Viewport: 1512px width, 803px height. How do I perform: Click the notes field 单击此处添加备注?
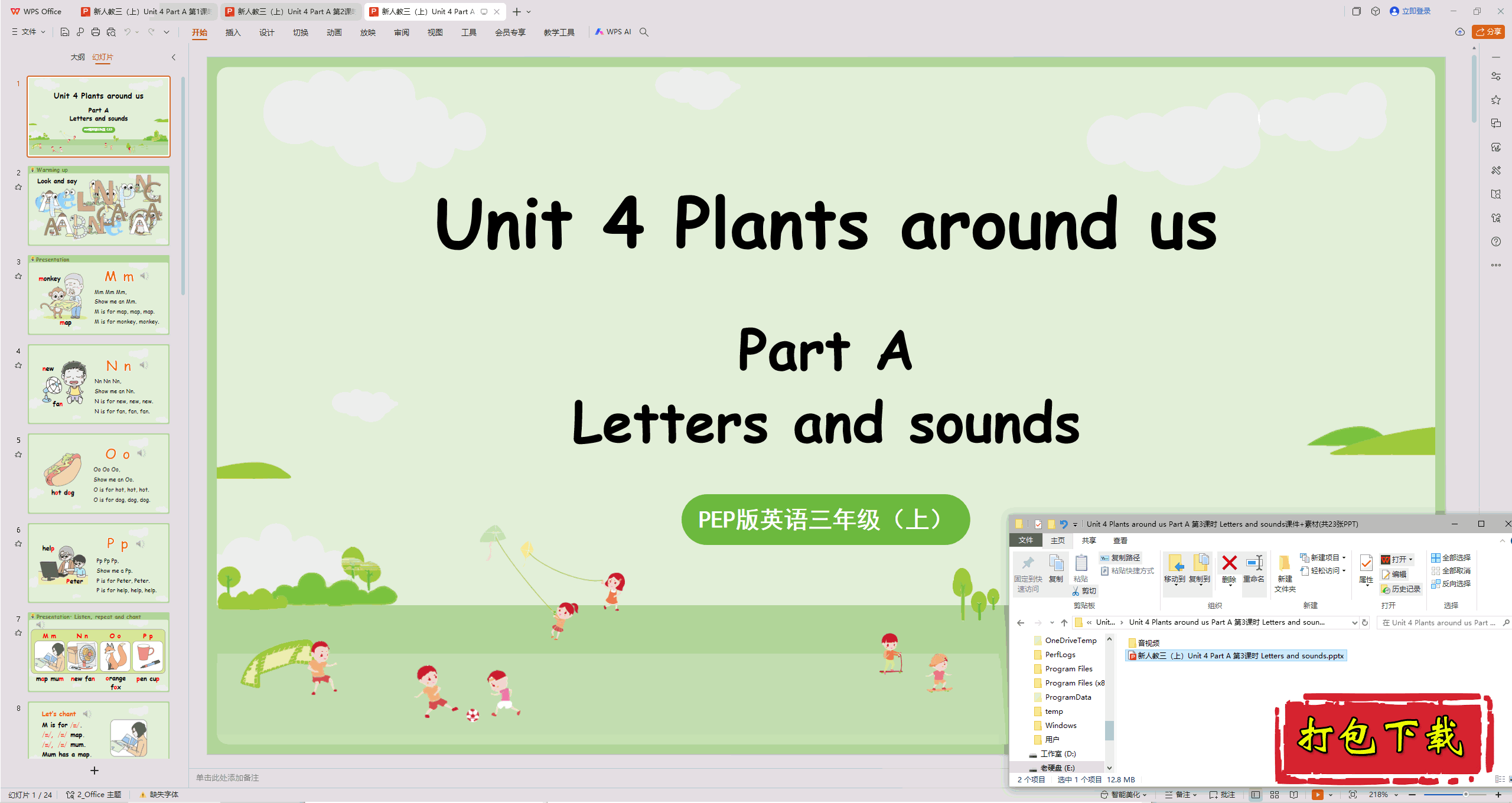coord(227,778)
